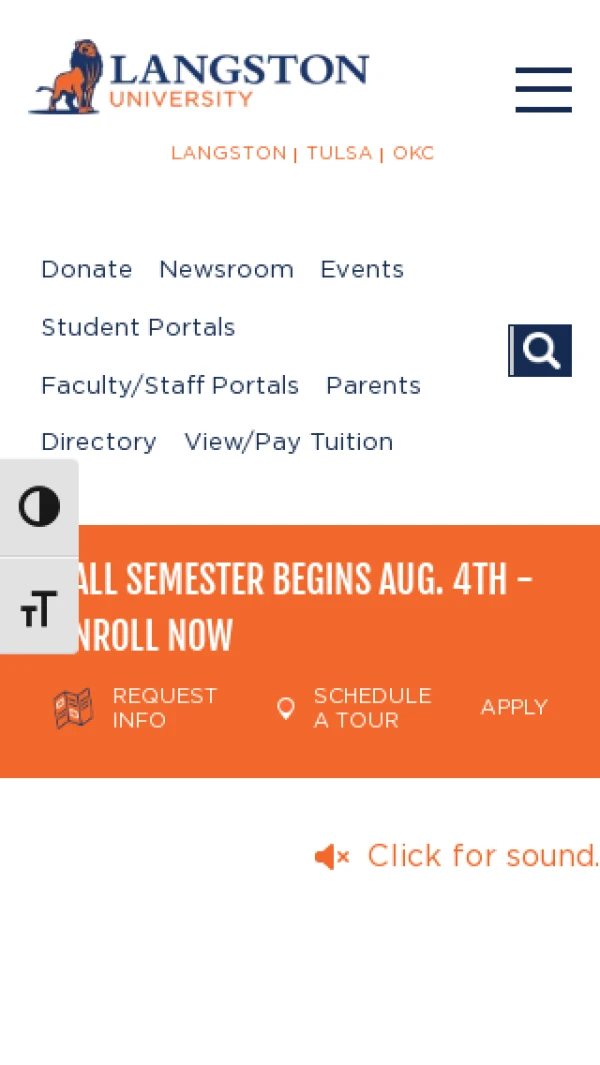Open the hamburger navigation menu
The image size is (600, 1065).
point(543,90)
